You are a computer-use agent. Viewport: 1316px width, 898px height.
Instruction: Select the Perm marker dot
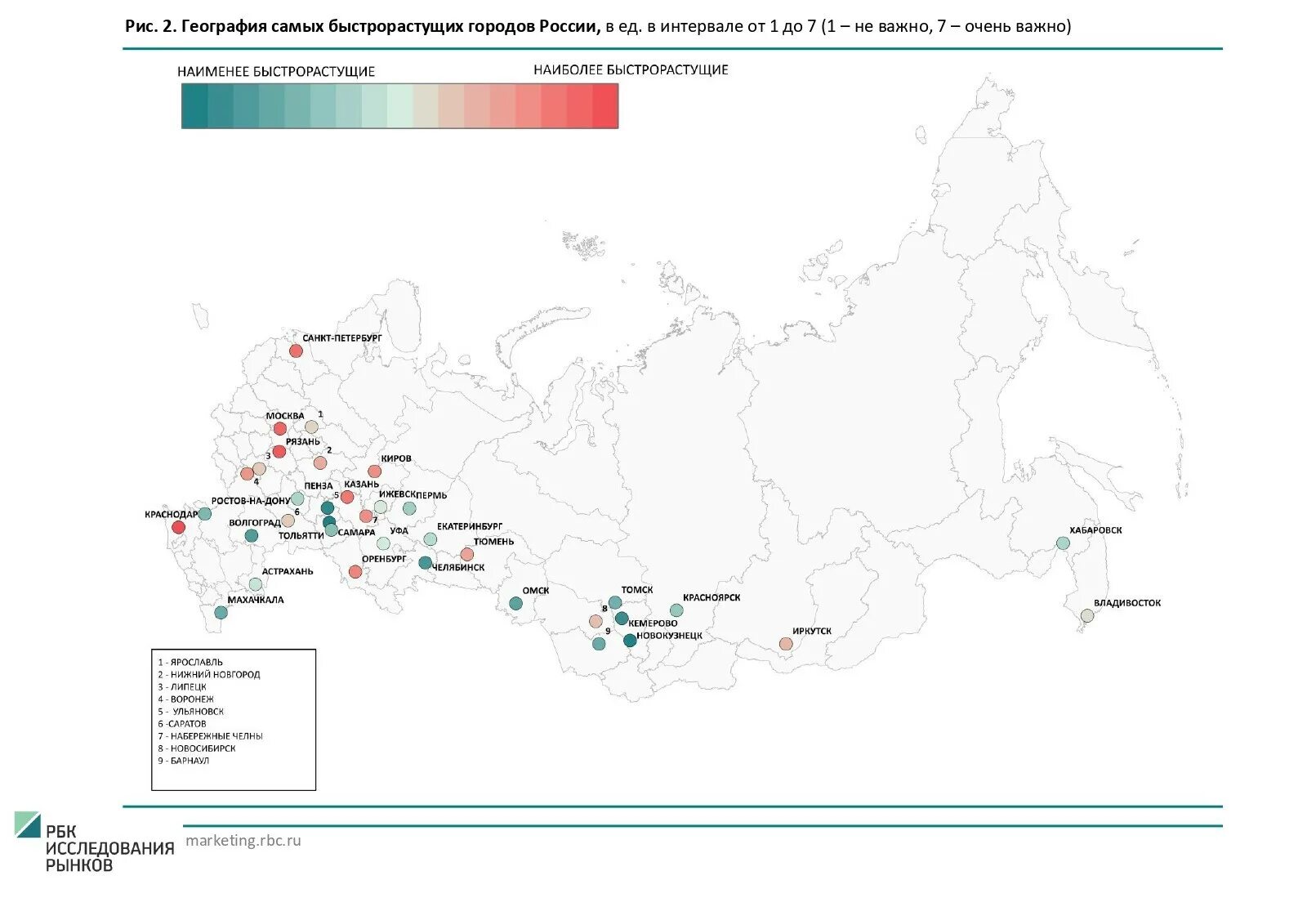click(x=409, y=508)
